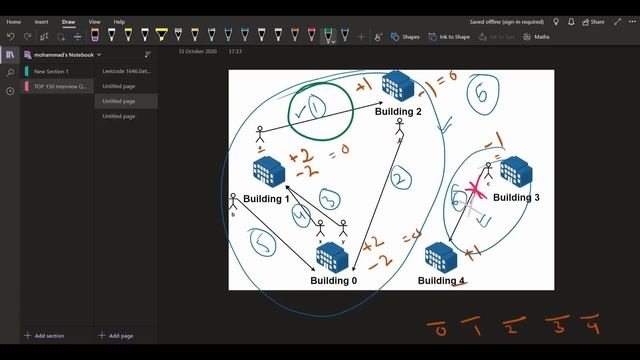Select the blue pen after the green pen
Image resolution: width=640 pixels, height=360 pixels.
(x=345, y=35)
